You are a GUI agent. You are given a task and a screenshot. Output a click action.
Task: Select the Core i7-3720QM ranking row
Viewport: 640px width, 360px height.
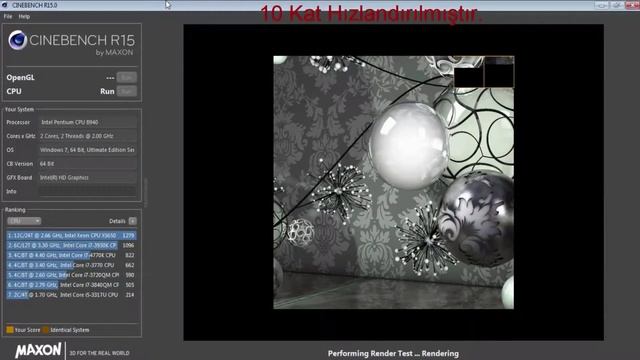coord(71,275)
